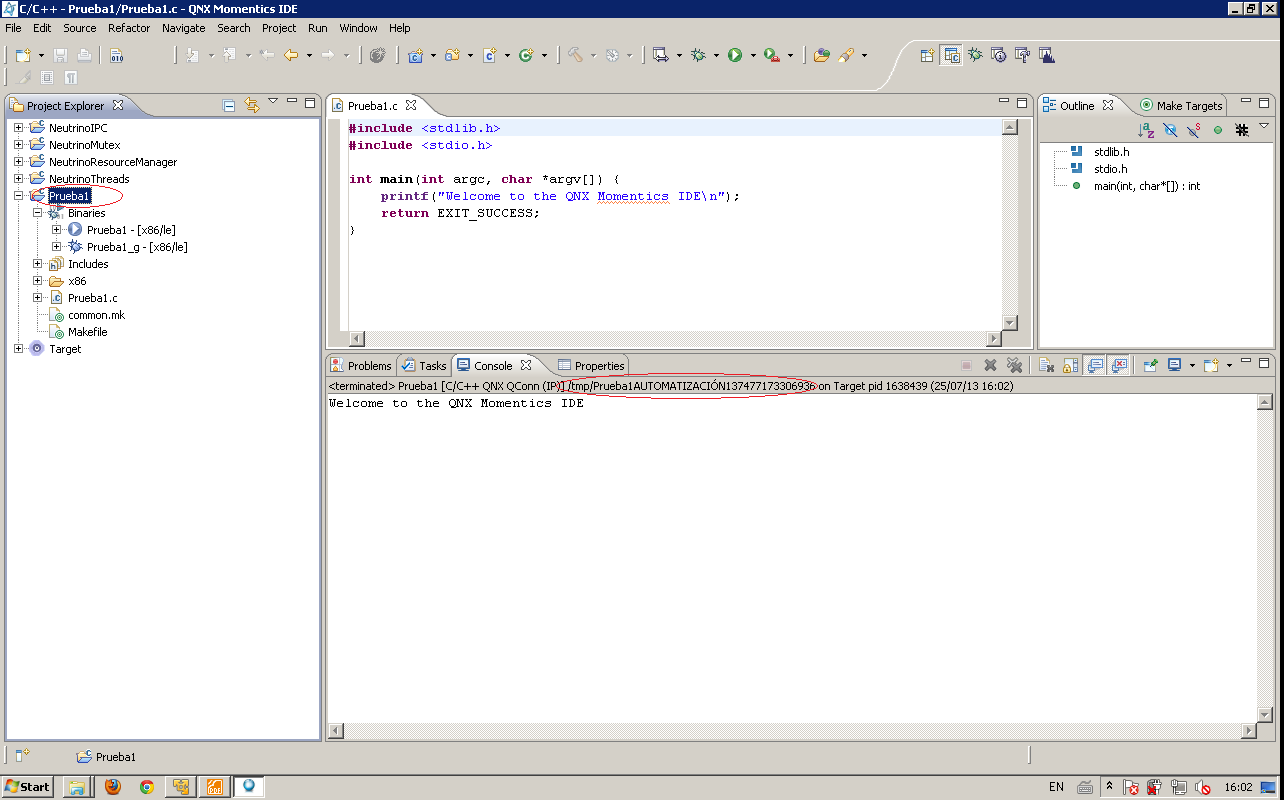Toggle alphabetical sort in Outline view
The height and width of the screenshot is (800, 1284).
[x=1146, y=130]
